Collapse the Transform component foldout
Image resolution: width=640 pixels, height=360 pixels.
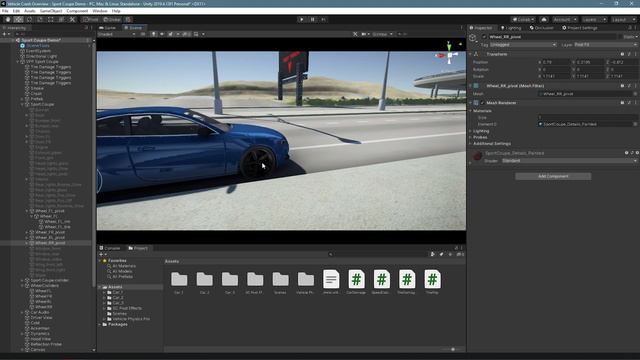point(471,54)
